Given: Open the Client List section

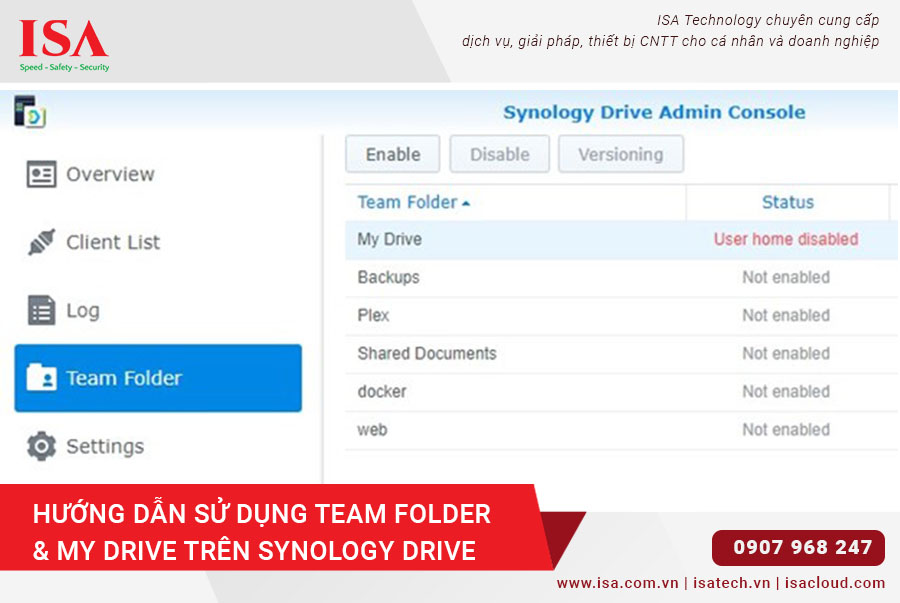Looking at the screenshot, I should click(x=158, y=242).
